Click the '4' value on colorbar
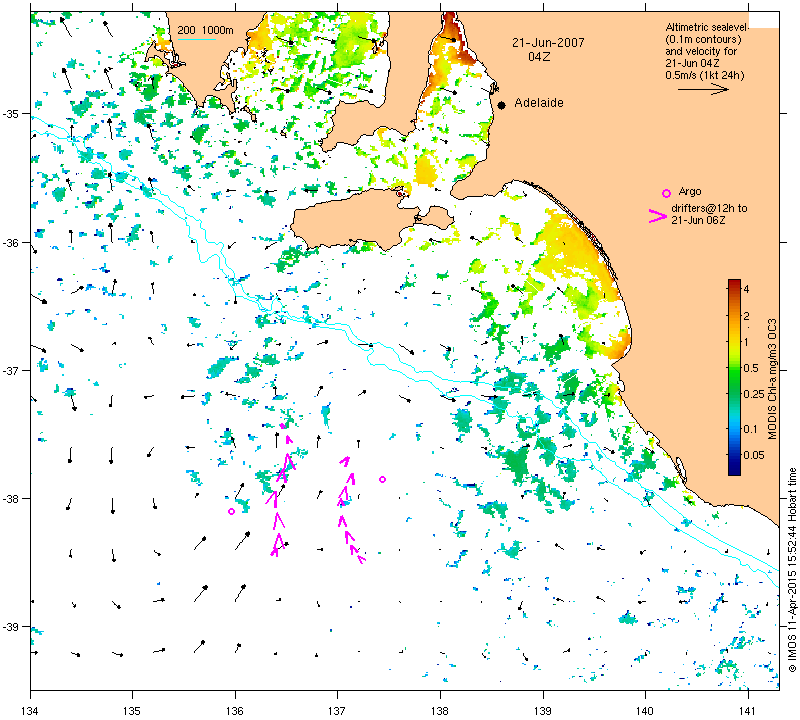800x720 pixels. (746, 289)
